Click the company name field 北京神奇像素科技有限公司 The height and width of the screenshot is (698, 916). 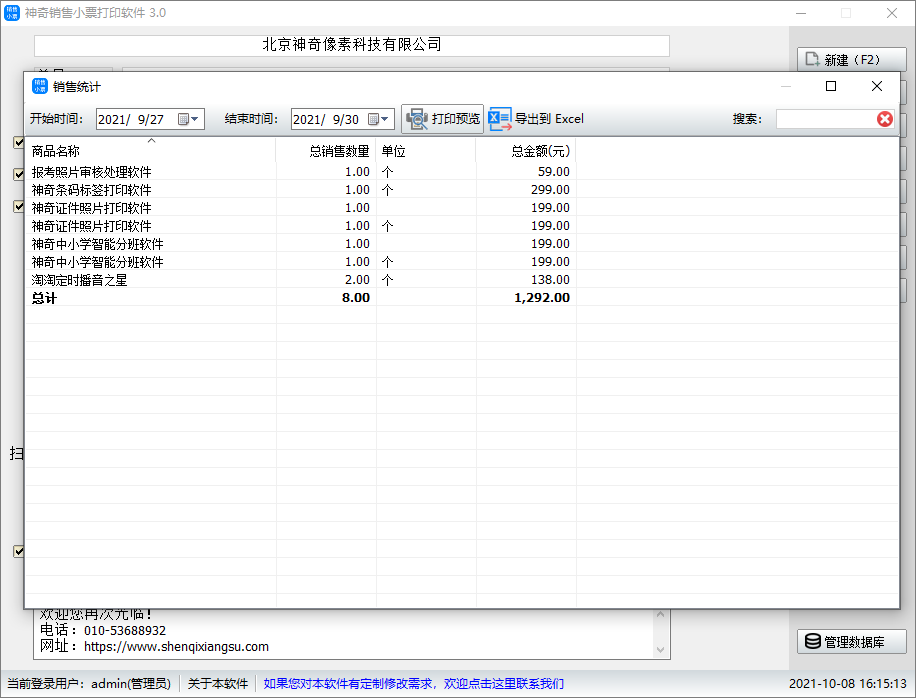pyautogui.click(x=352, y=45)
